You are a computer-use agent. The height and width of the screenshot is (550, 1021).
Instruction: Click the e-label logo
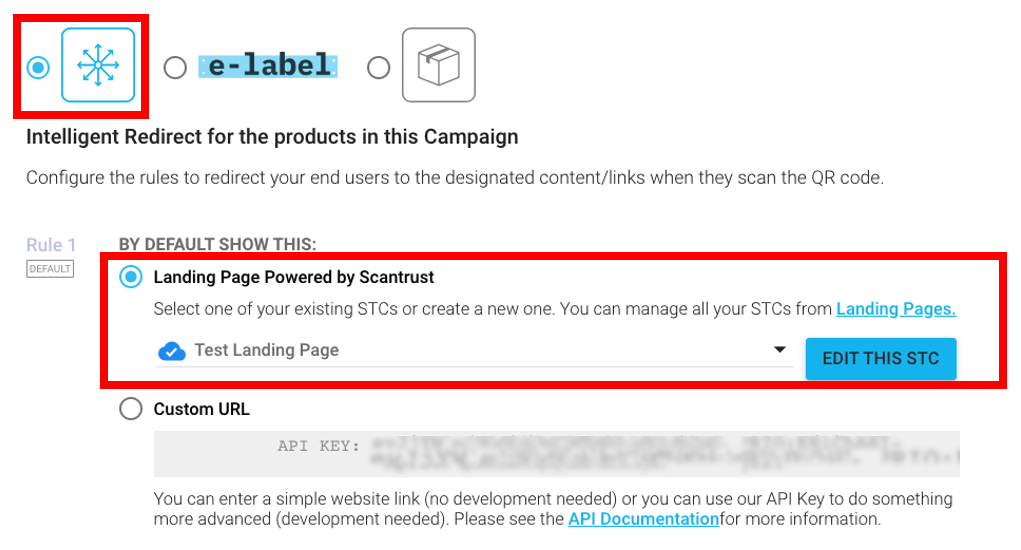[x=268, y=67]
